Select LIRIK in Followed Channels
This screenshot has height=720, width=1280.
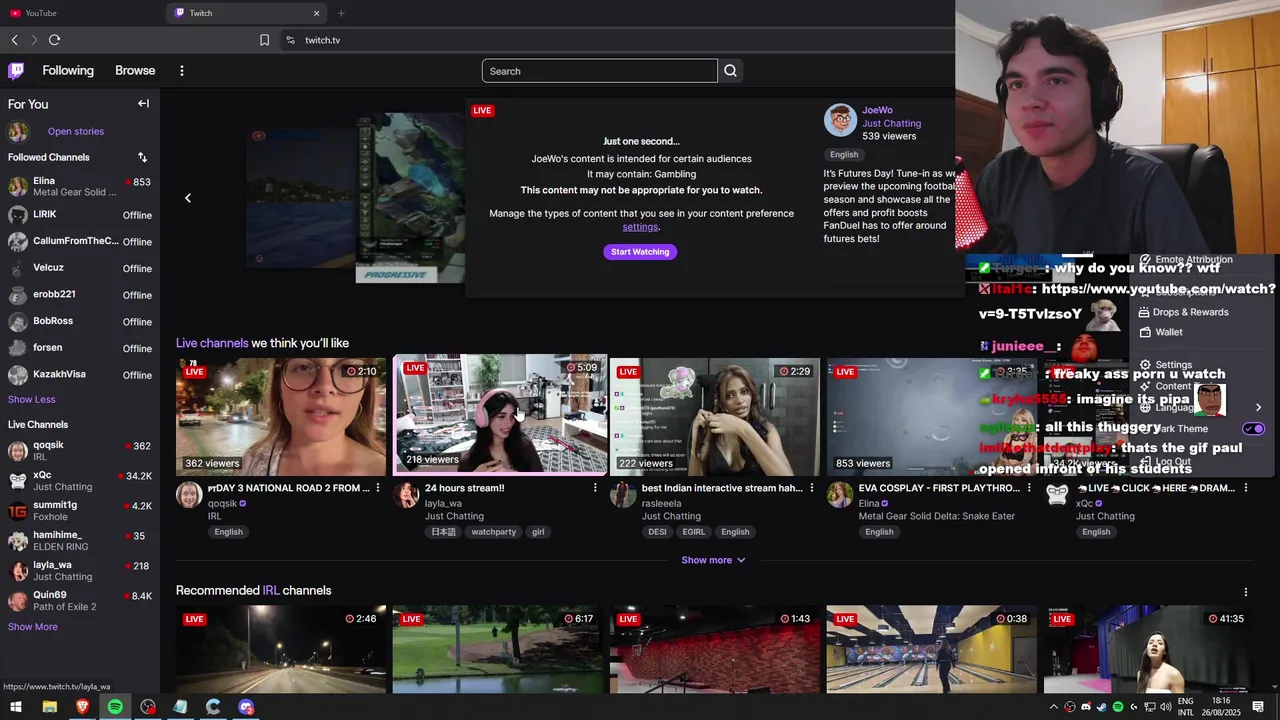coord(80,215)
